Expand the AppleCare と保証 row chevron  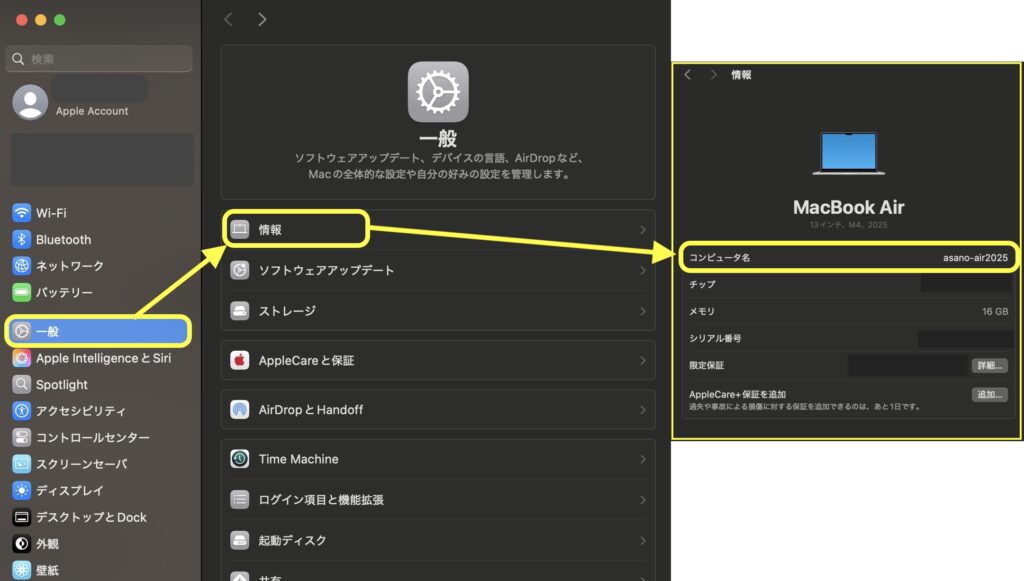point(643,360)
